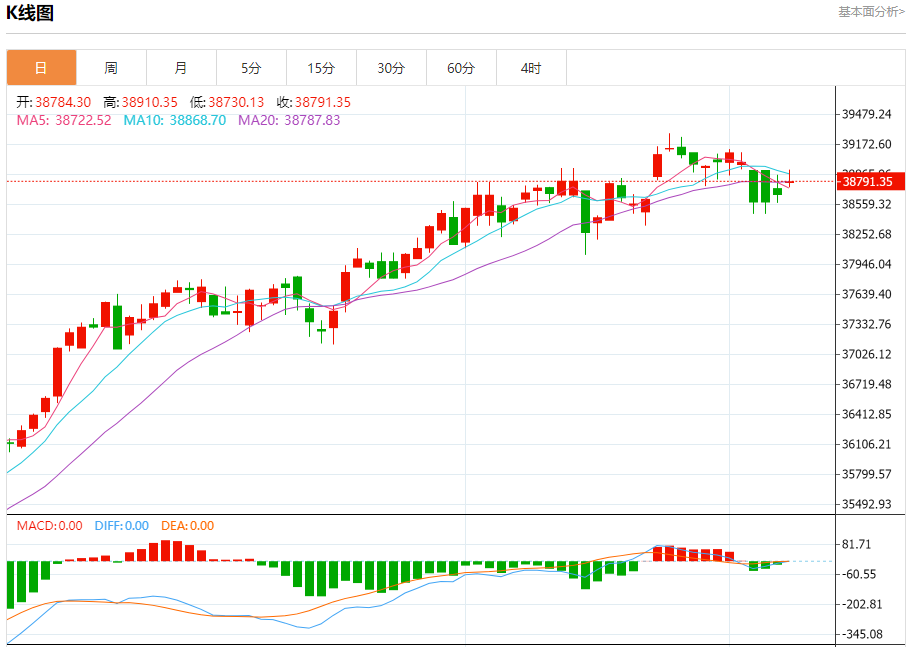Image resolution: width=917 pixels, height=647 pixels.
Task: Click the 39479.24 price axis label
Action: click(867, 114)
